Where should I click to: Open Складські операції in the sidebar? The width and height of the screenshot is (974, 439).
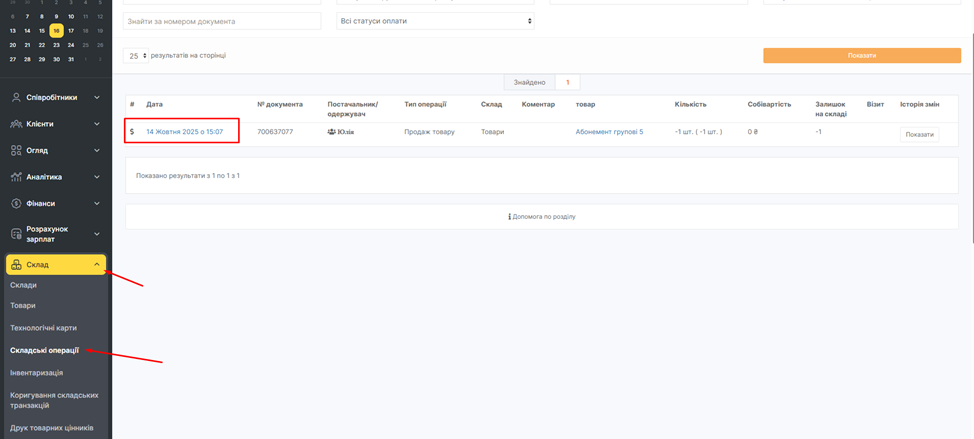[x=44, y=350]
